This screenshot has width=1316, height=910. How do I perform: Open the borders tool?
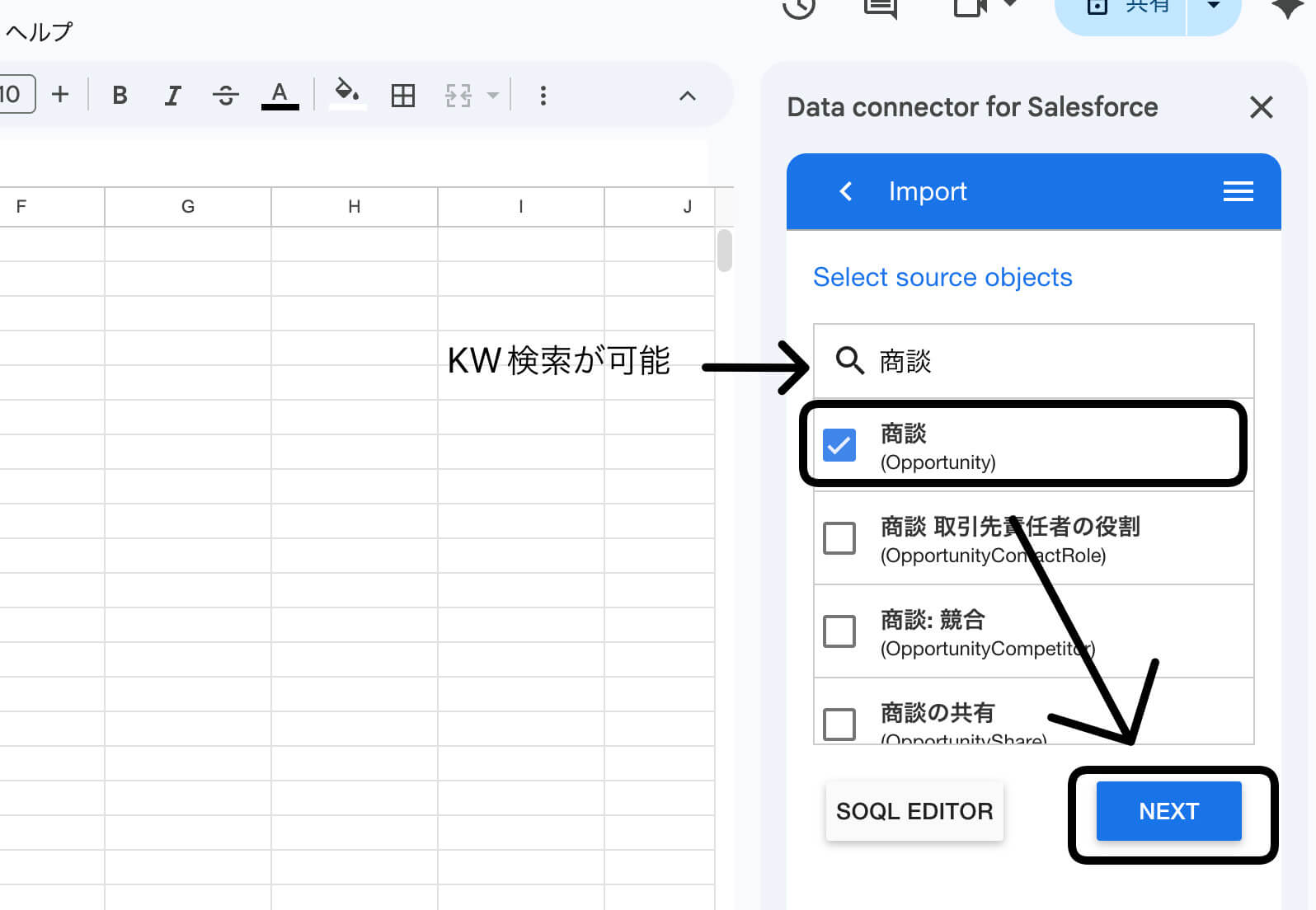[402, 96]
